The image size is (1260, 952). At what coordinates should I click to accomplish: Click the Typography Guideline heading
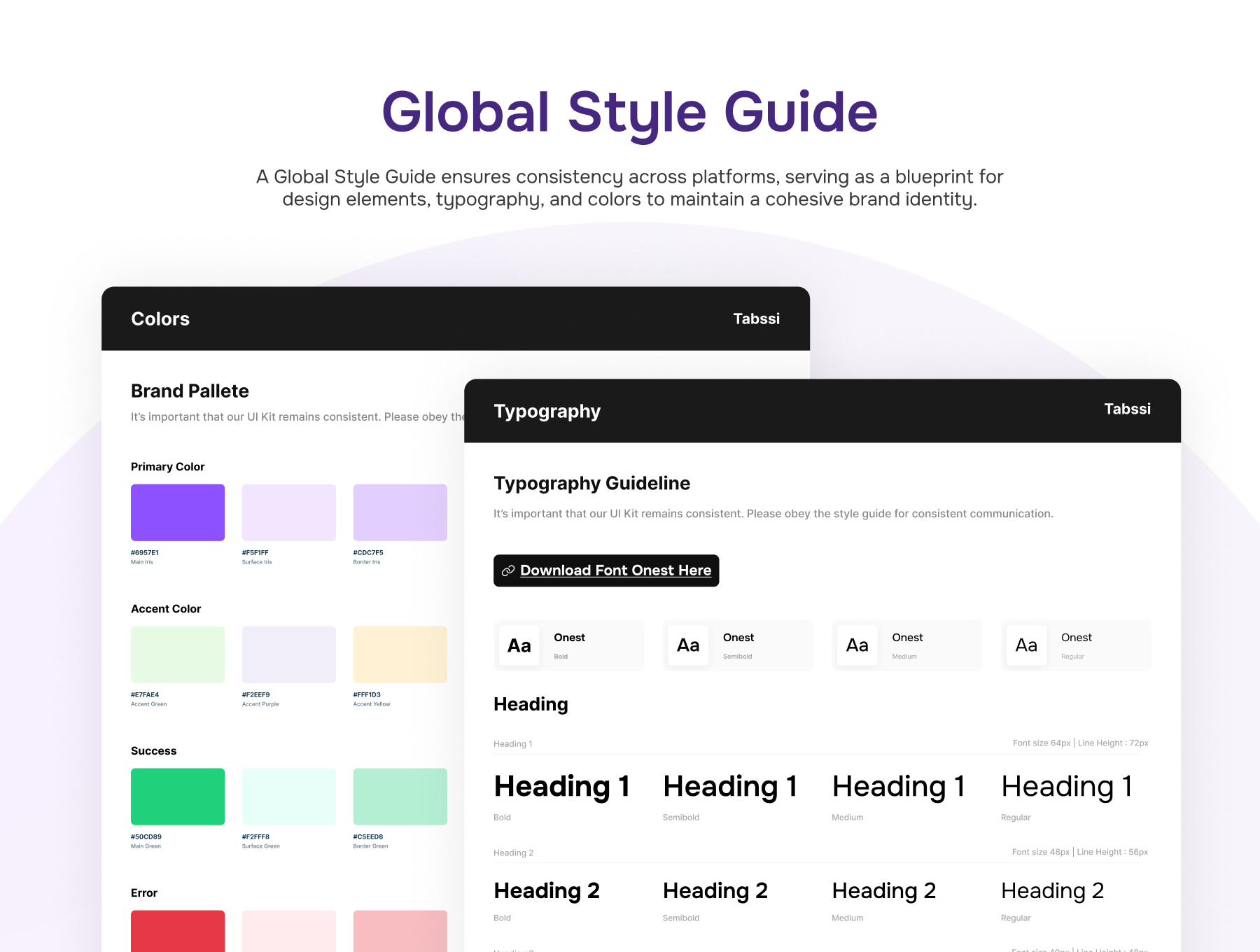tap(592, 484)
